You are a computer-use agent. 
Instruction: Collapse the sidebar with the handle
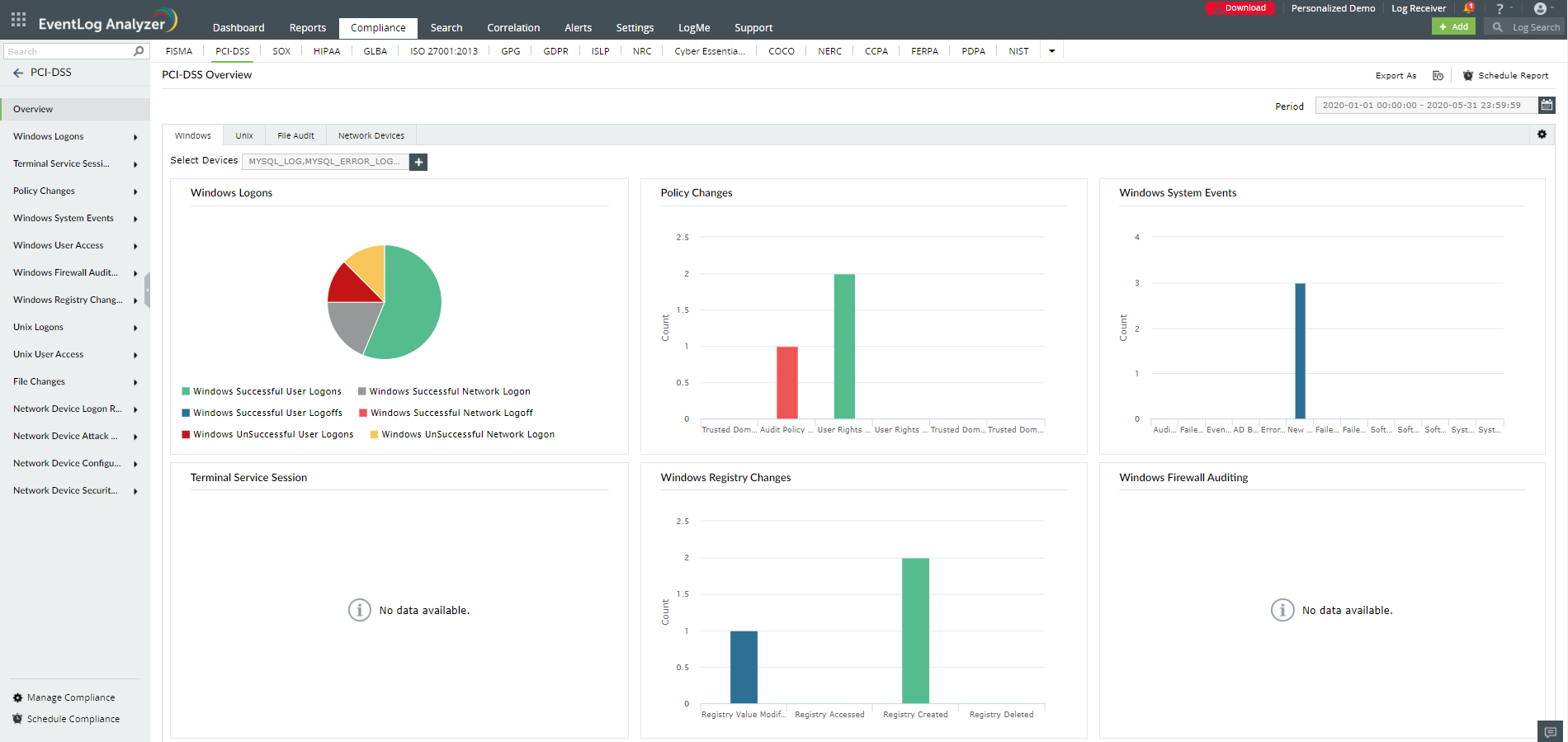point(147,290)
